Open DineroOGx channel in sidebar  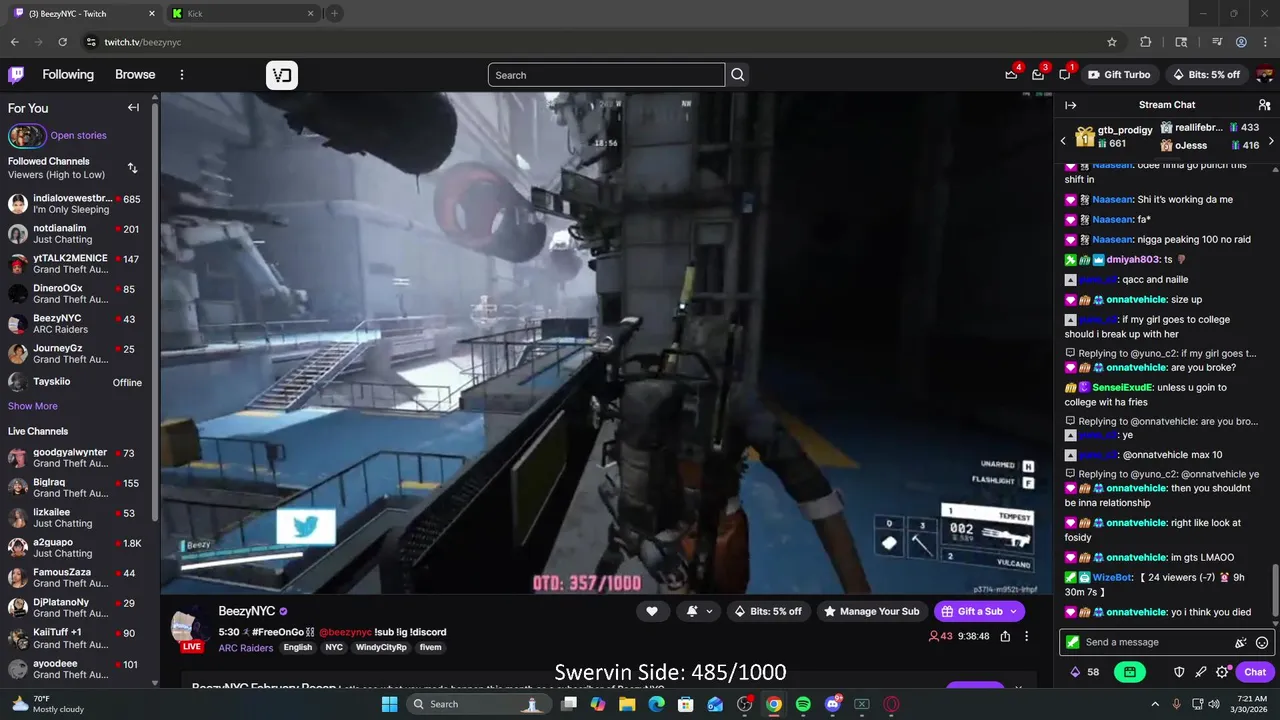77,294
